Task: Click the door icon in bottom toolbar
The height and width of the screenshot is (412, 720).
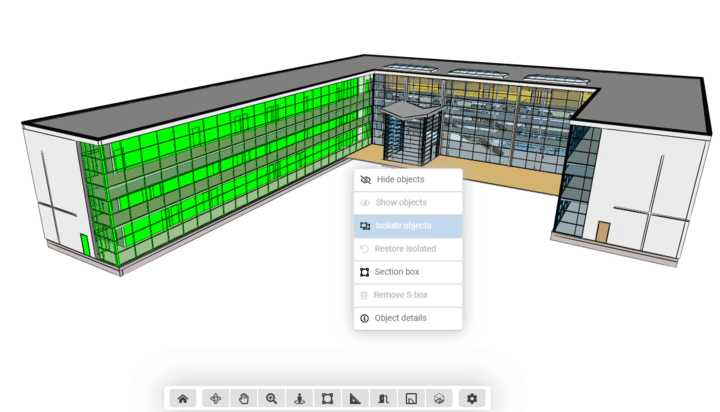Action: 383,398
